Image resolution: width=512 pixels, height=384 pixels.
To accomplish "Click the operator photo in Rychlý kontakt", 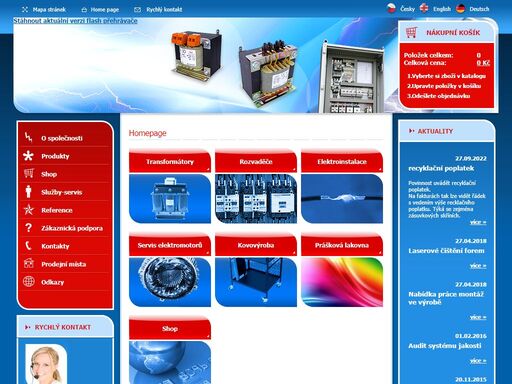I will (x=46, y=364).
